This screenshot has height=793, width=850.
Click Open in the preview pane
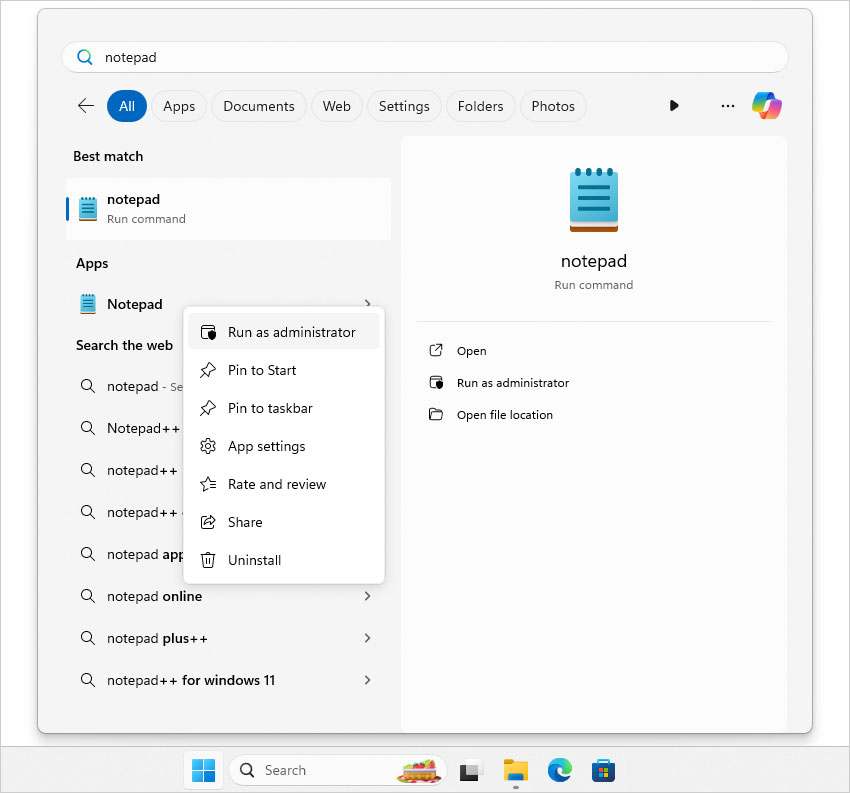(x=471, y=351)
